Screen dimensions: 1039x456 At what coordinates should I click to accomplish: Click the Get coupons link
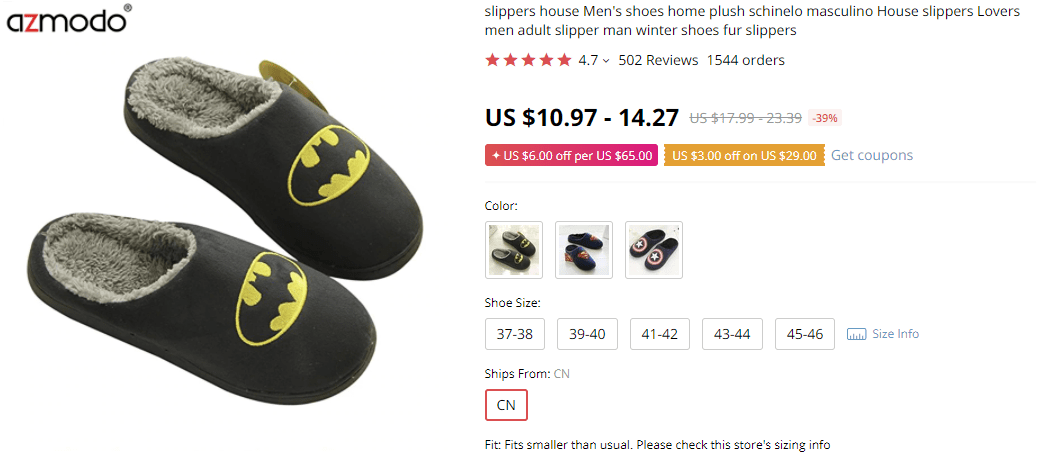[871, 155]
